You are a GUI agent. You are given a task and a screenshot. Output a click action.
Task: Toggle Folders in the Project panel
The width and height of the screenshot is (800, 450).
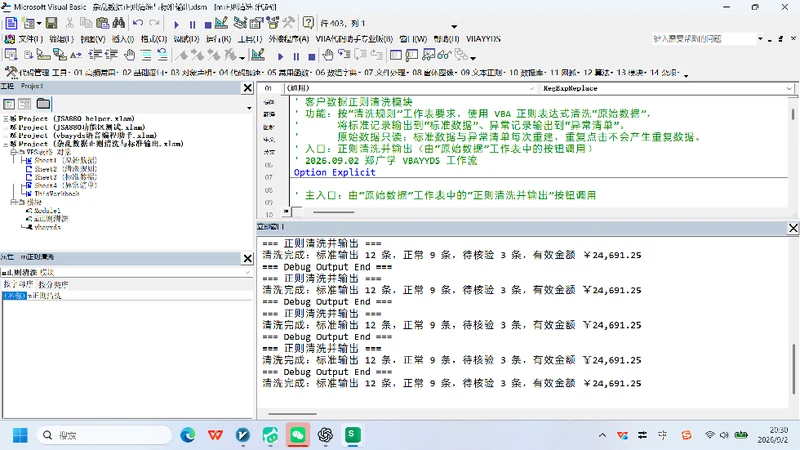(x=43, y=104)
